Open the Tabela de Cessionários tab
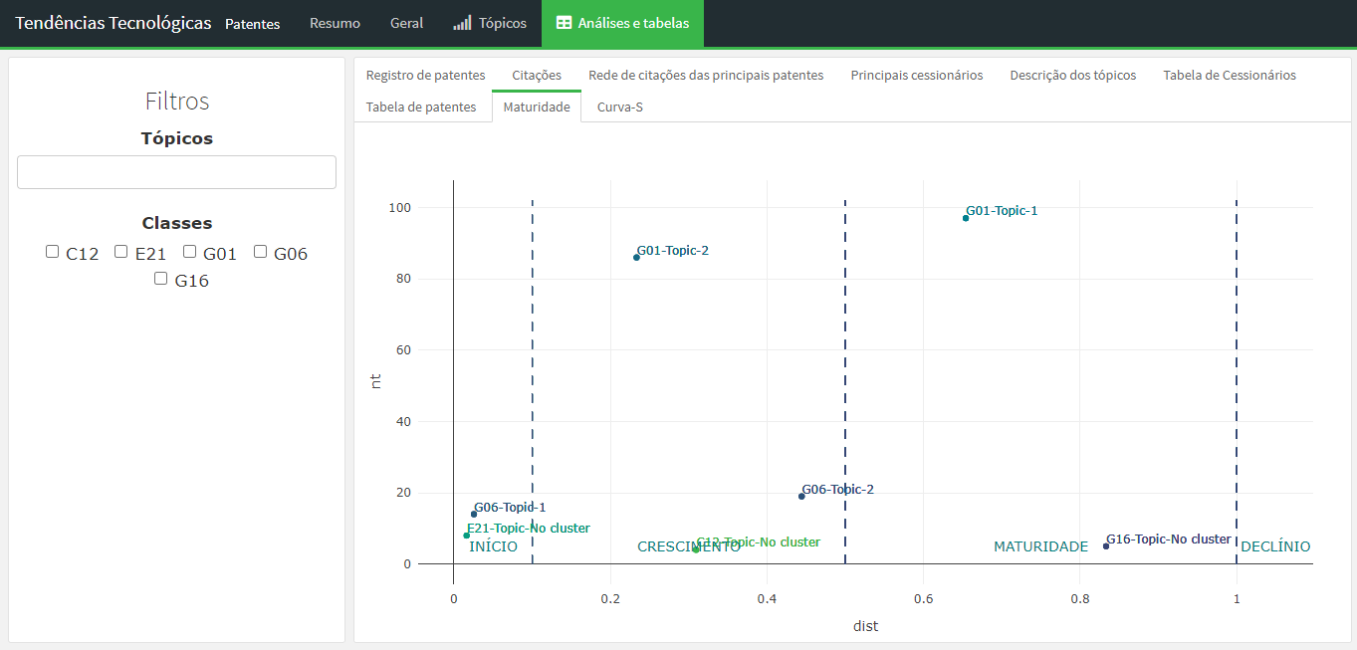The height and width of the screenshot is (650, 1357). tap(1229, 75)
